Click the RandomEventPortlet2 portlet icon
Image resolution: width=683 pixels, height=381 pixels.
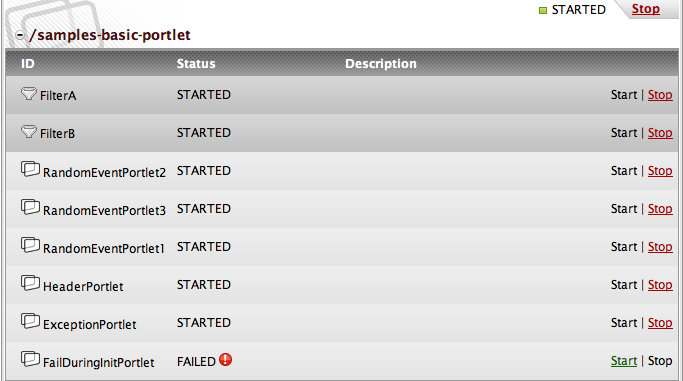(30, 169)
